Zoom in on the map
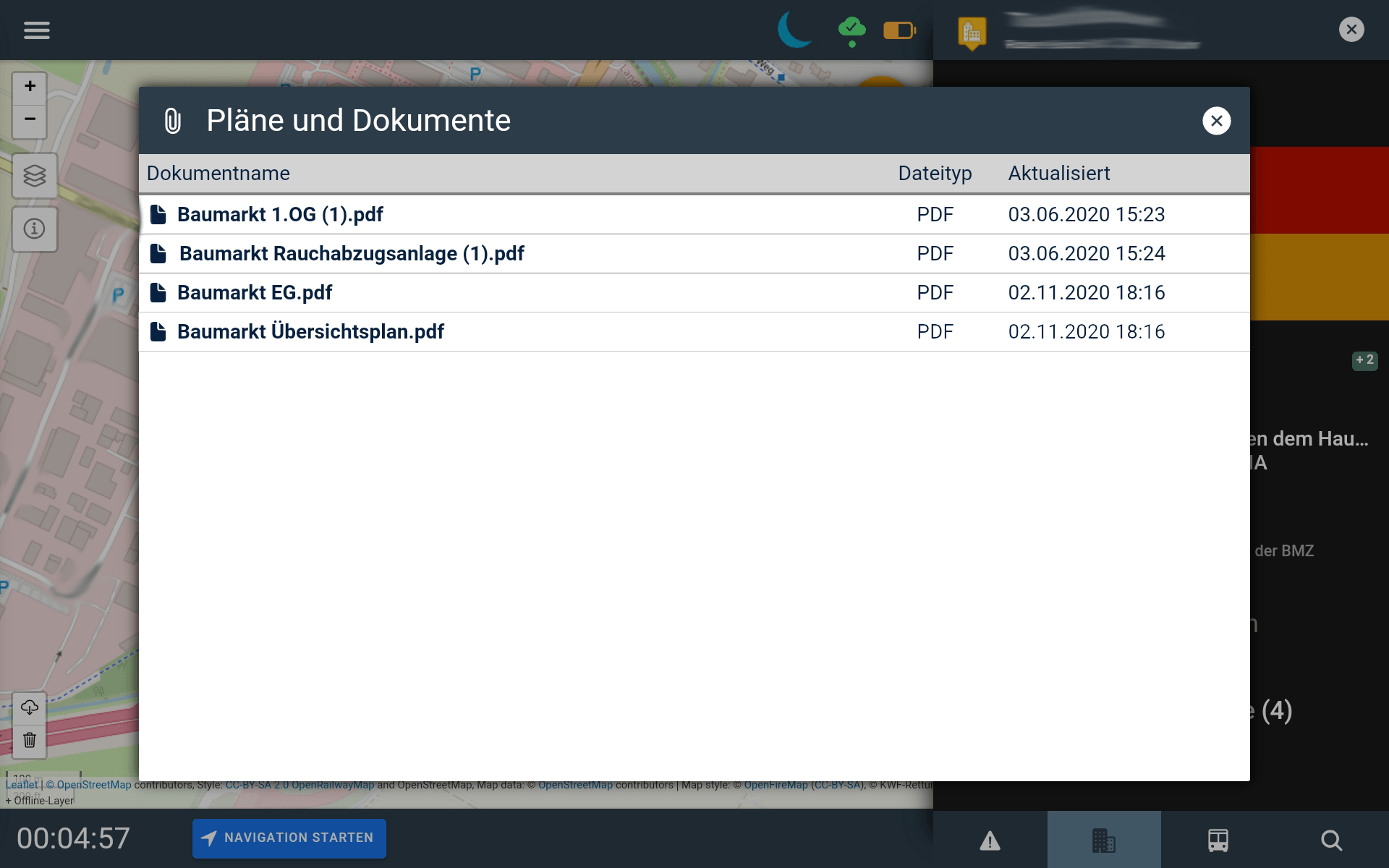This screenshot has width=1389, height=868. (x=30, y=87)
